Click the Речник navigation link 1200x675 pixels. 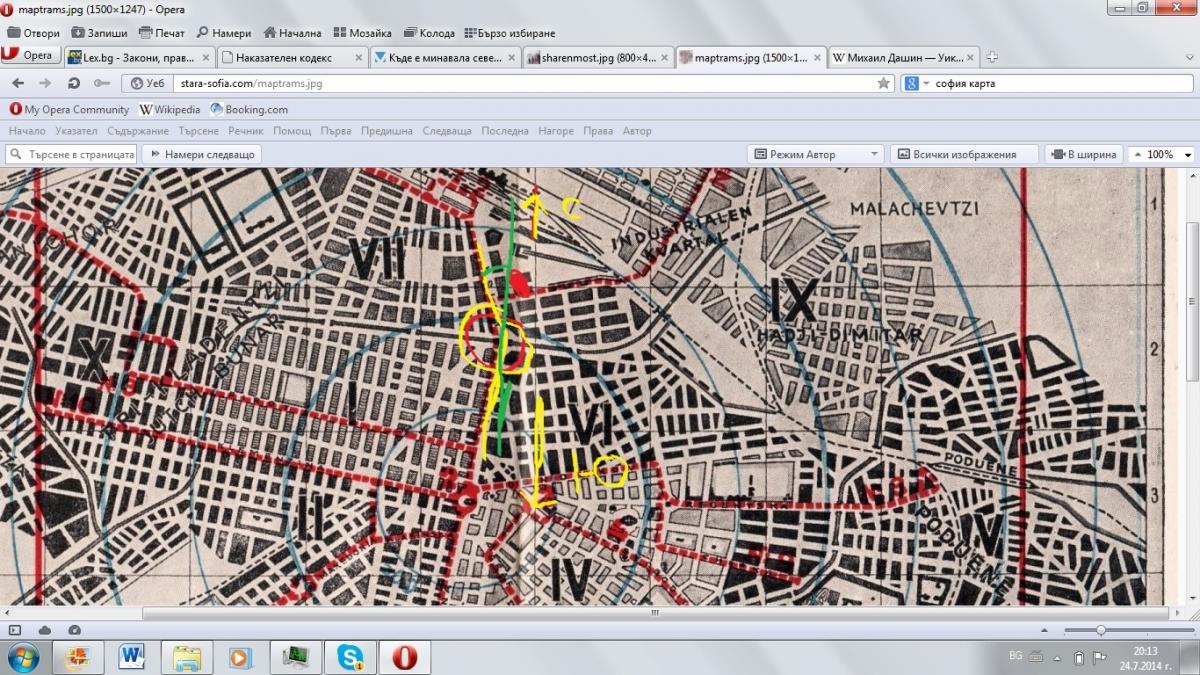[246, 131]
